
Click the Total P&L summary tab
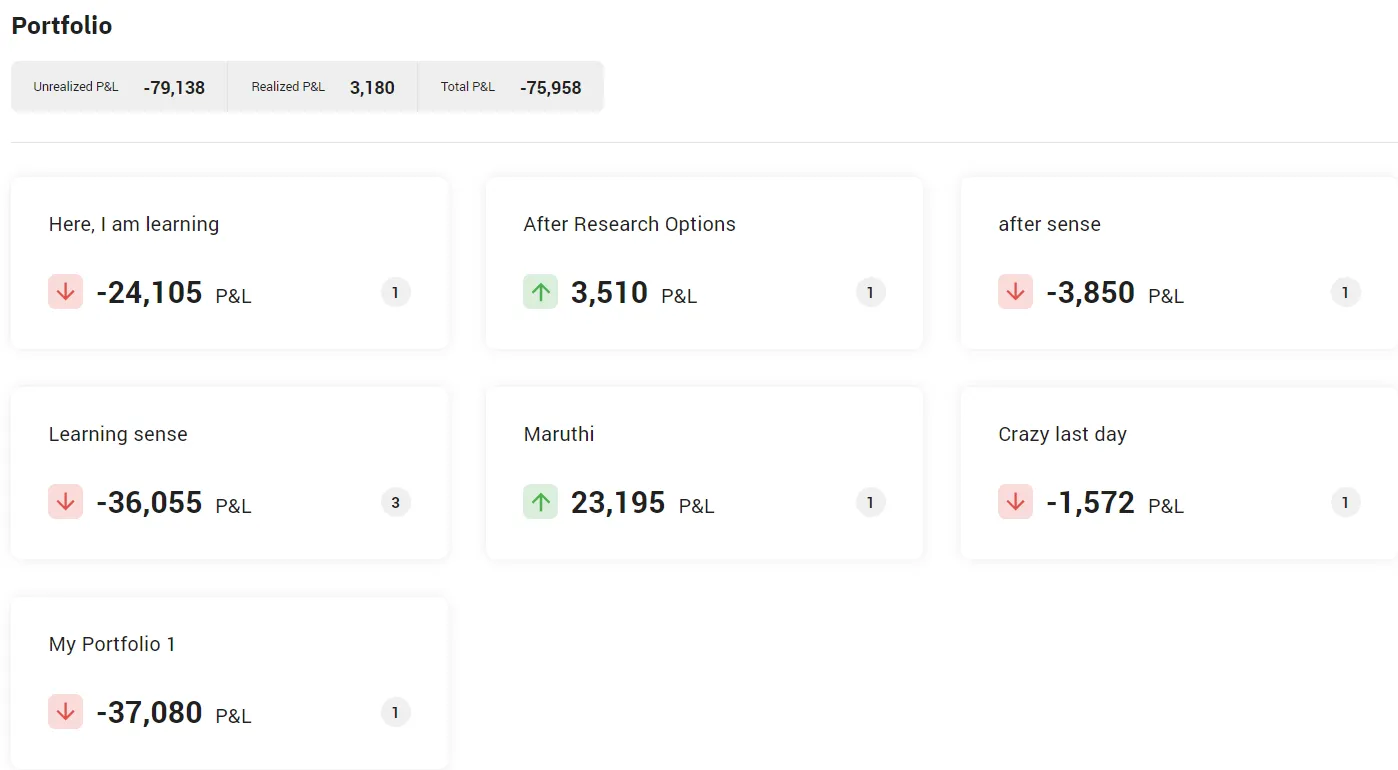tap(510, 87)
